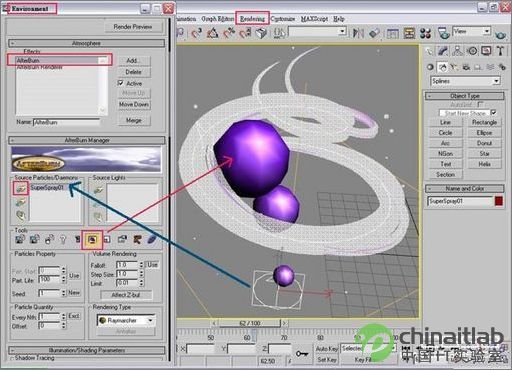Click the Rectangle shape button
The width and height of the screenshot is (512, 370).
[484, 122]
